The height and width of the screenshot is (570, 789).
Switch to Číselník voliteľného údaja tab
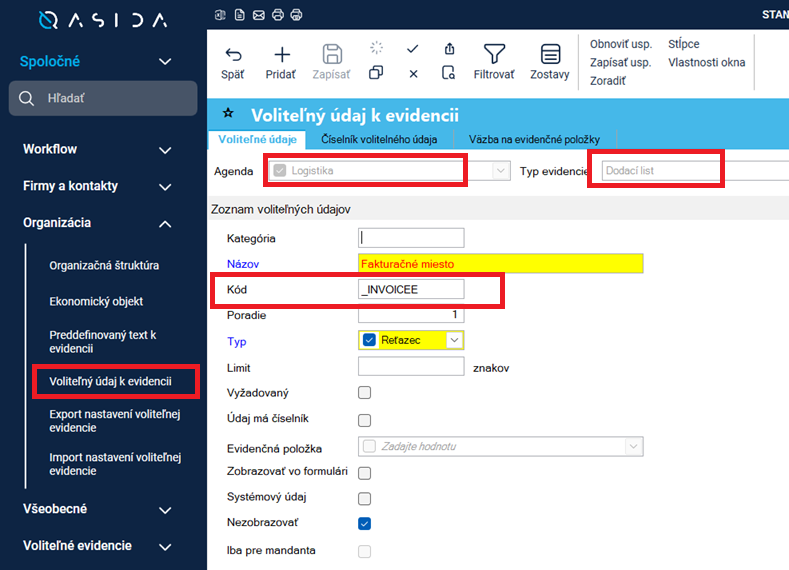380,140
